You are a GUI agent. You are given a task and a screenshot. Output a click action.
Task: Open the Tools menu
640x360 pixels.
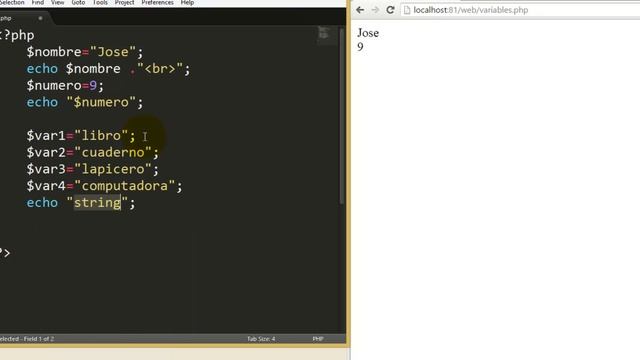coord(100,2)
